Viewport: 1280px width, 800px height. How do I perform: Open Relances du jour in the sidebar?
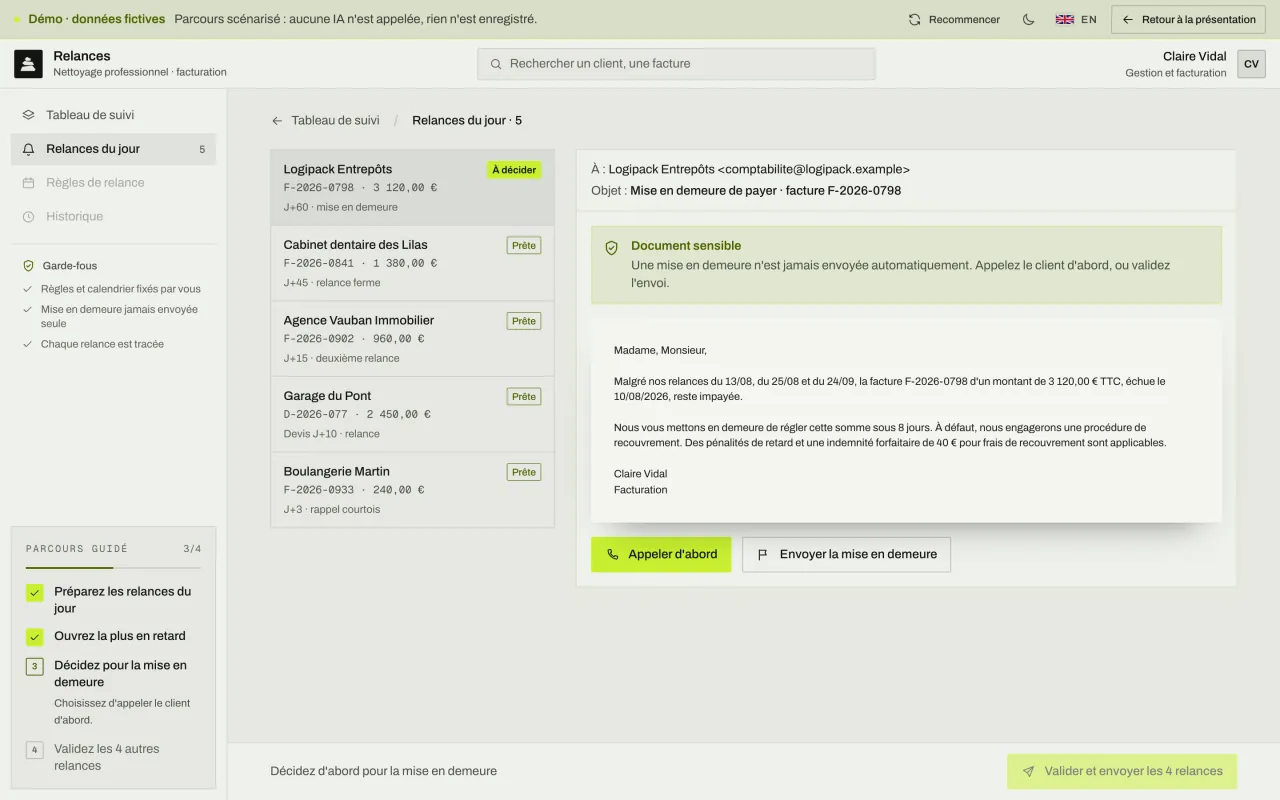pos(113,149)
